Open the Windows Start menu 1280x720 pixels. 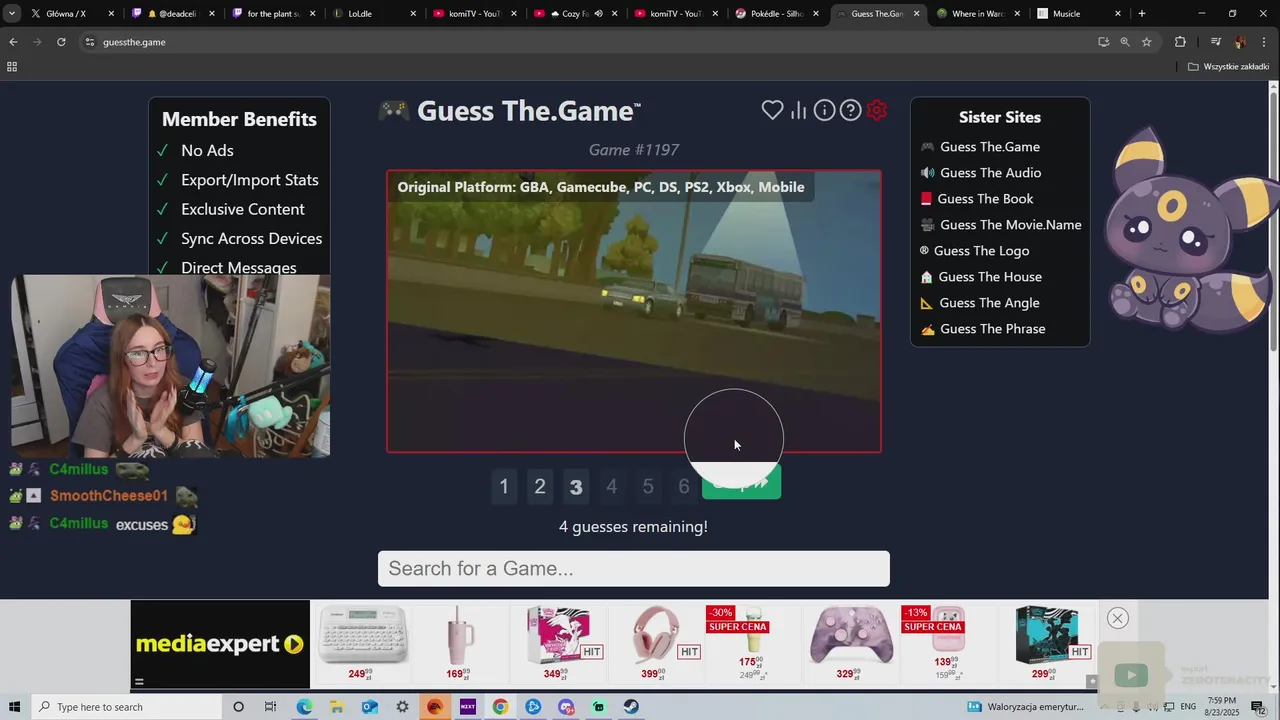(14, 707)
